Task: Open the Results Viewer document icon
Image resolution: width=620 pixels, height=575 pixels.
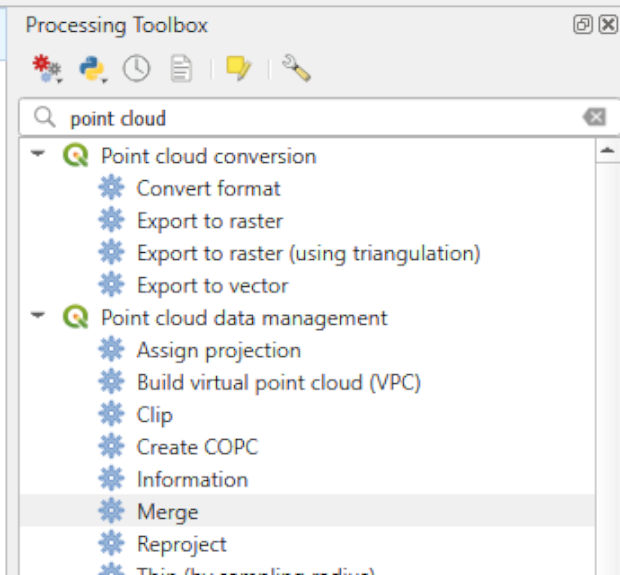Action: [x=181, y=69]
